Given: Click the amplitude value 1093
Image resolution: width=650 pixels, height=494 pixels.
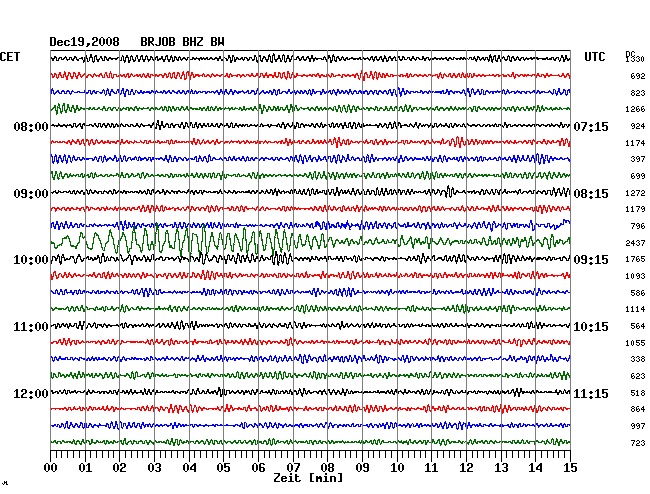Looking at the screenshot, I should click(x=635, y=276).
